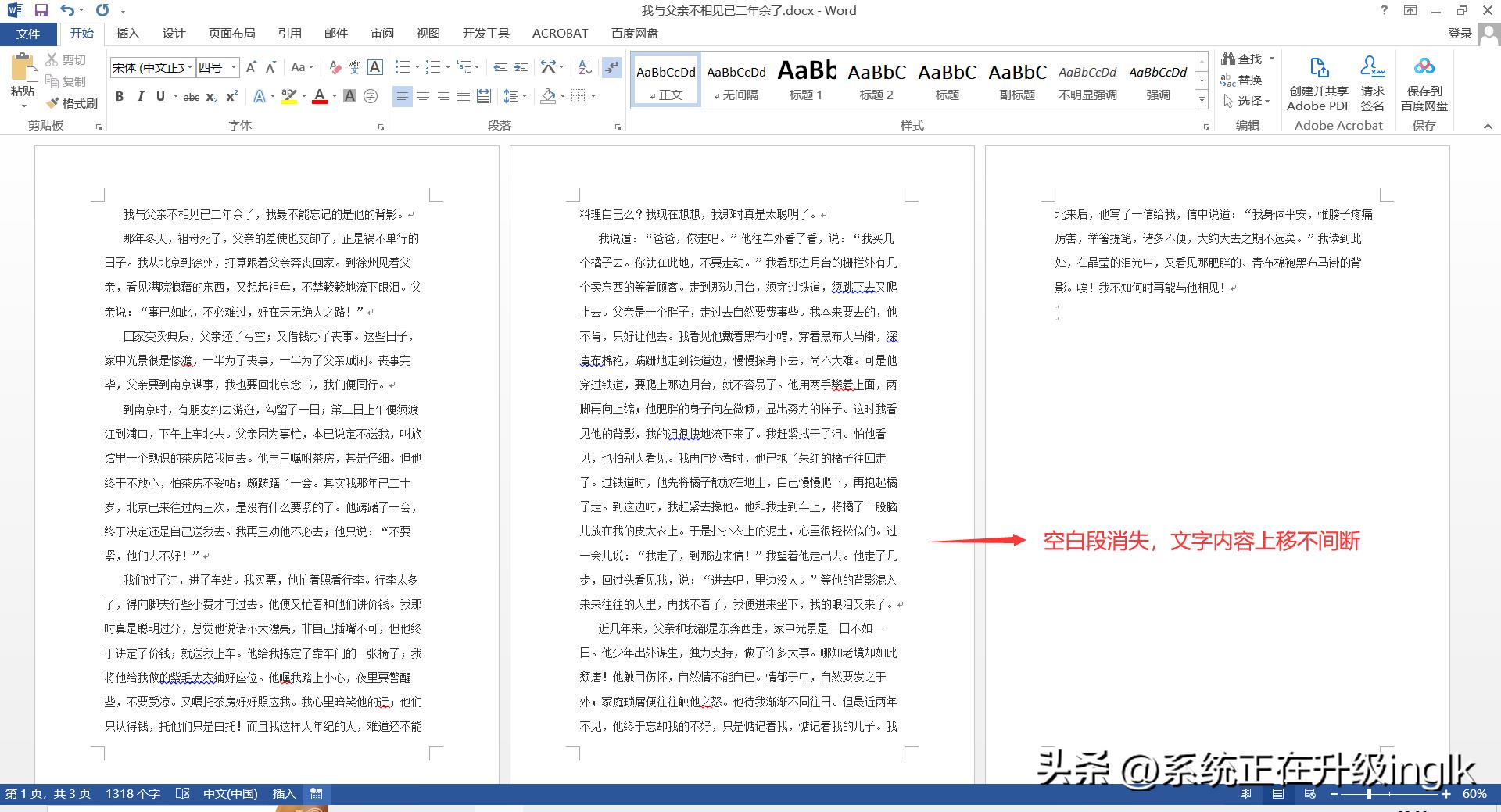
Task: Apply the 无间隔 (No Spacing) style
Action: pyautogui.click(x=736, y=80)
